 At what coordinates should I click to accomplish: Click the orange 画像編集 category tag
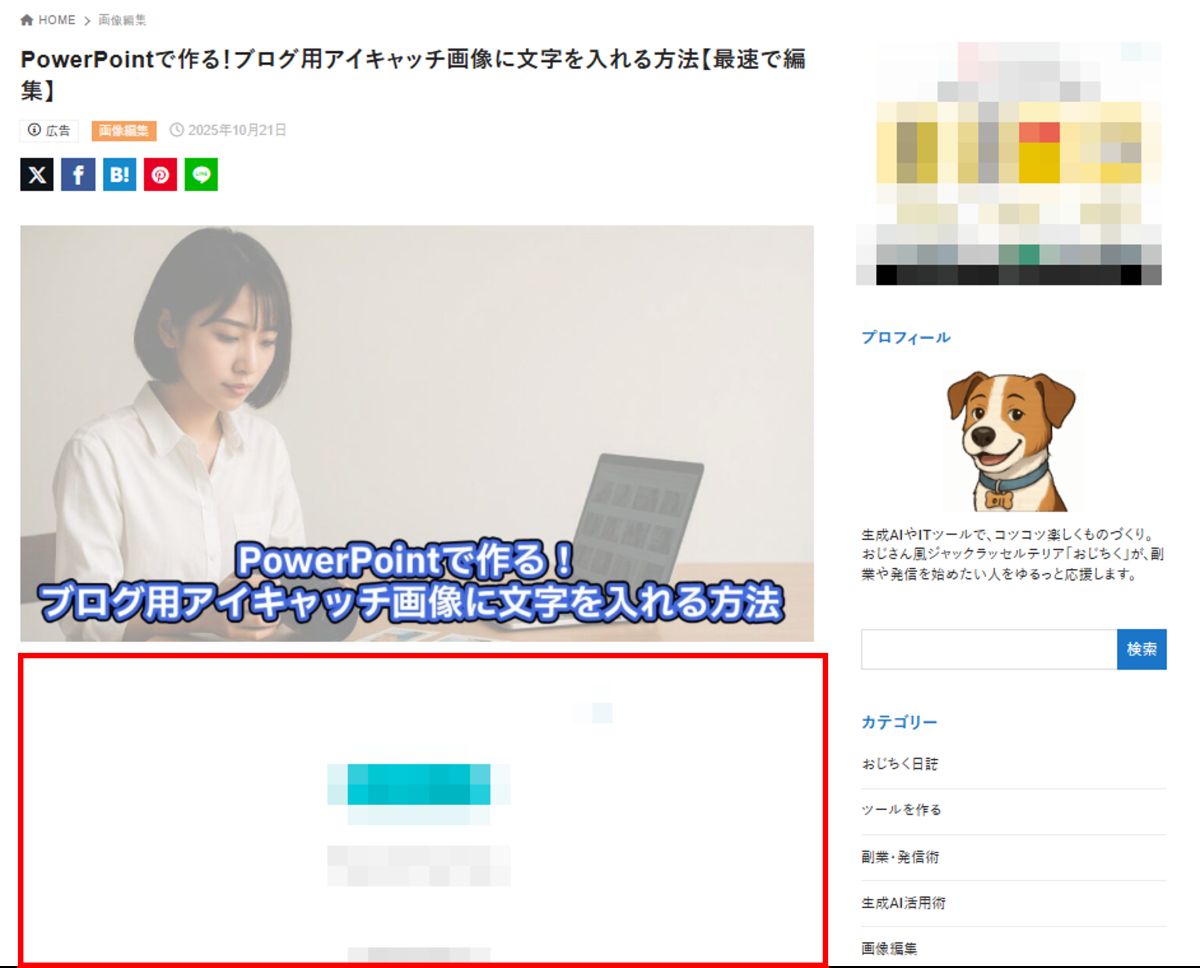click(124, 130)
